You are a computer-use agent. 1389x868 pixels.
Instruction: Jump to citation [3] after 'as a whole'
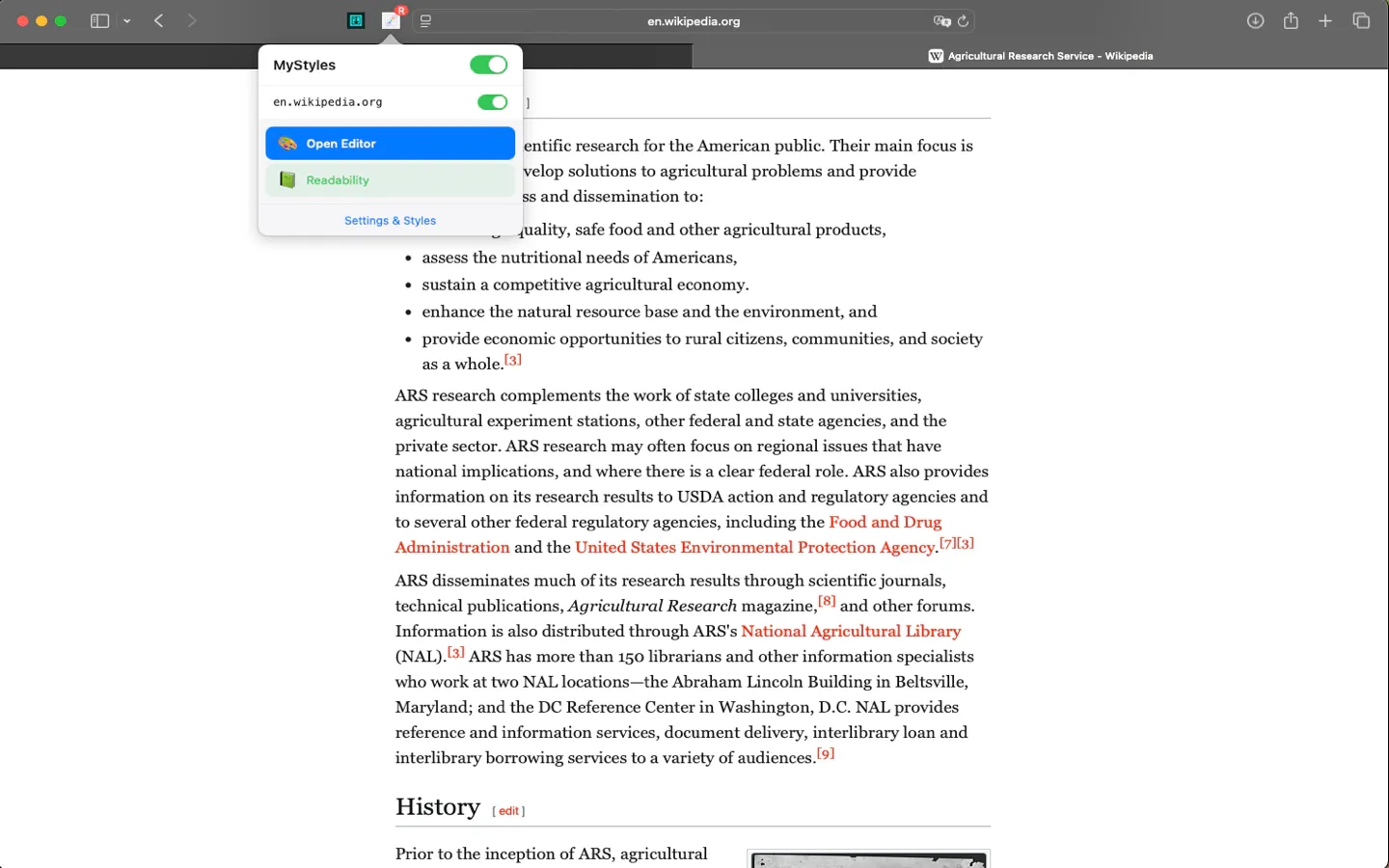coord(513,360)
